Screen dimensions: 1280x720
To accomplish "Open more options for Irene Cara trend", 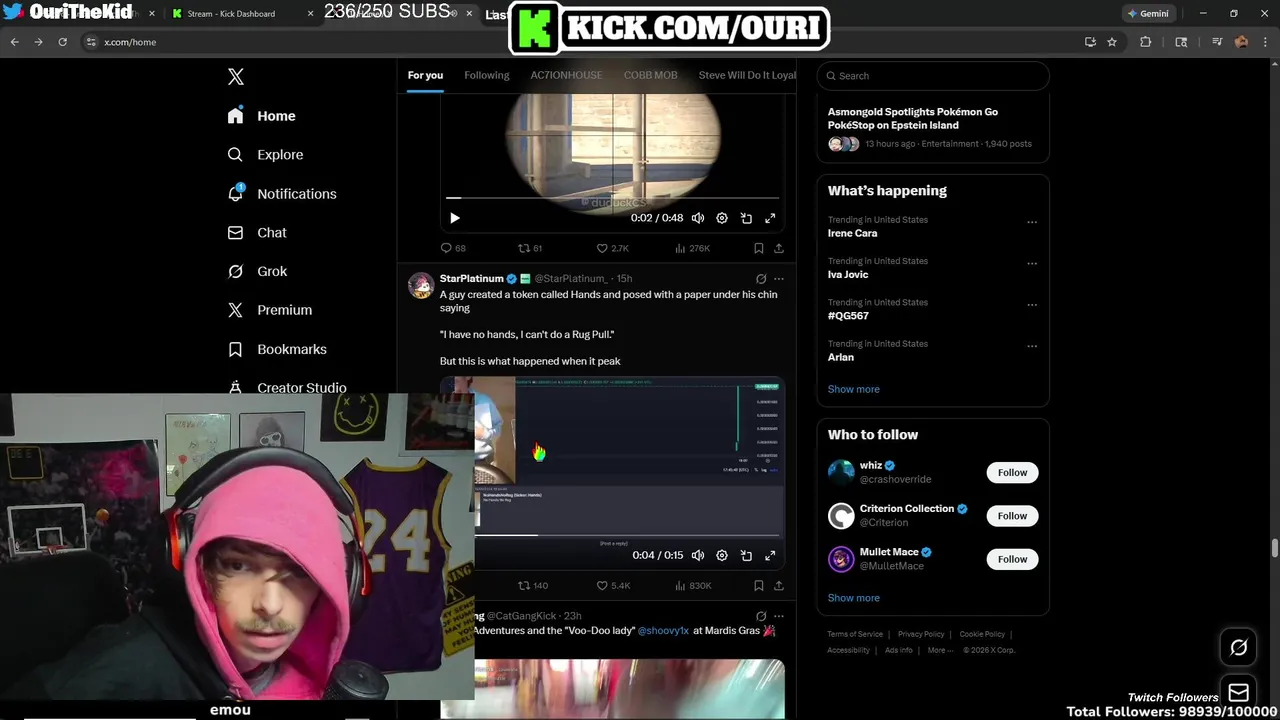I will tap(1032, 222).
